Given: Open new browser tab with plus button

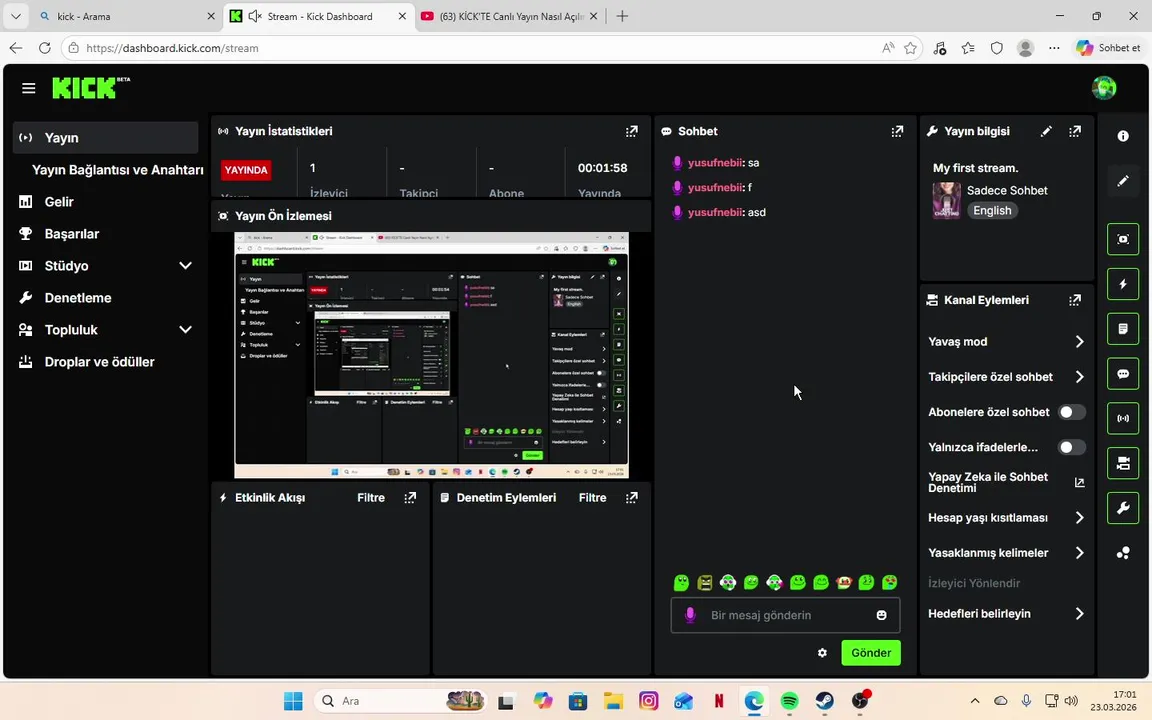Looking at the screenshot, I should point(622,16).
